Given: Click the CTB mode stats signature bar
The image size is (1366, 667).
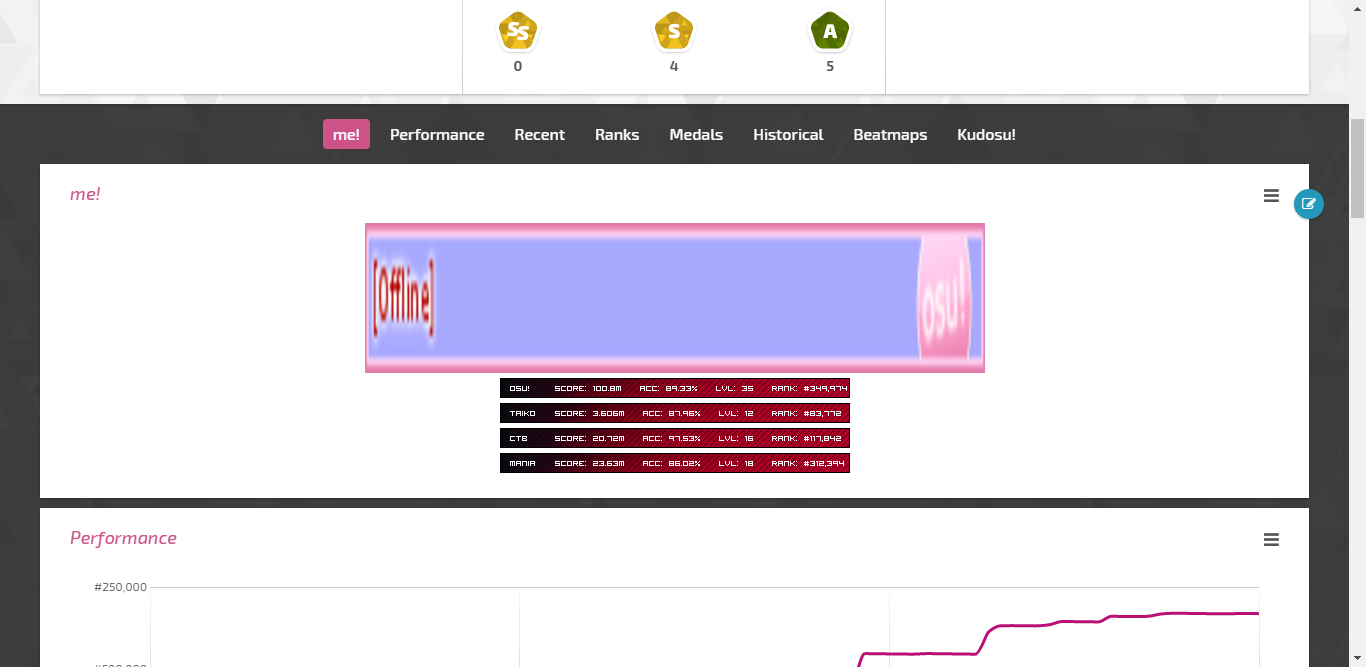Looking at the screenshot, I should 675,438.
